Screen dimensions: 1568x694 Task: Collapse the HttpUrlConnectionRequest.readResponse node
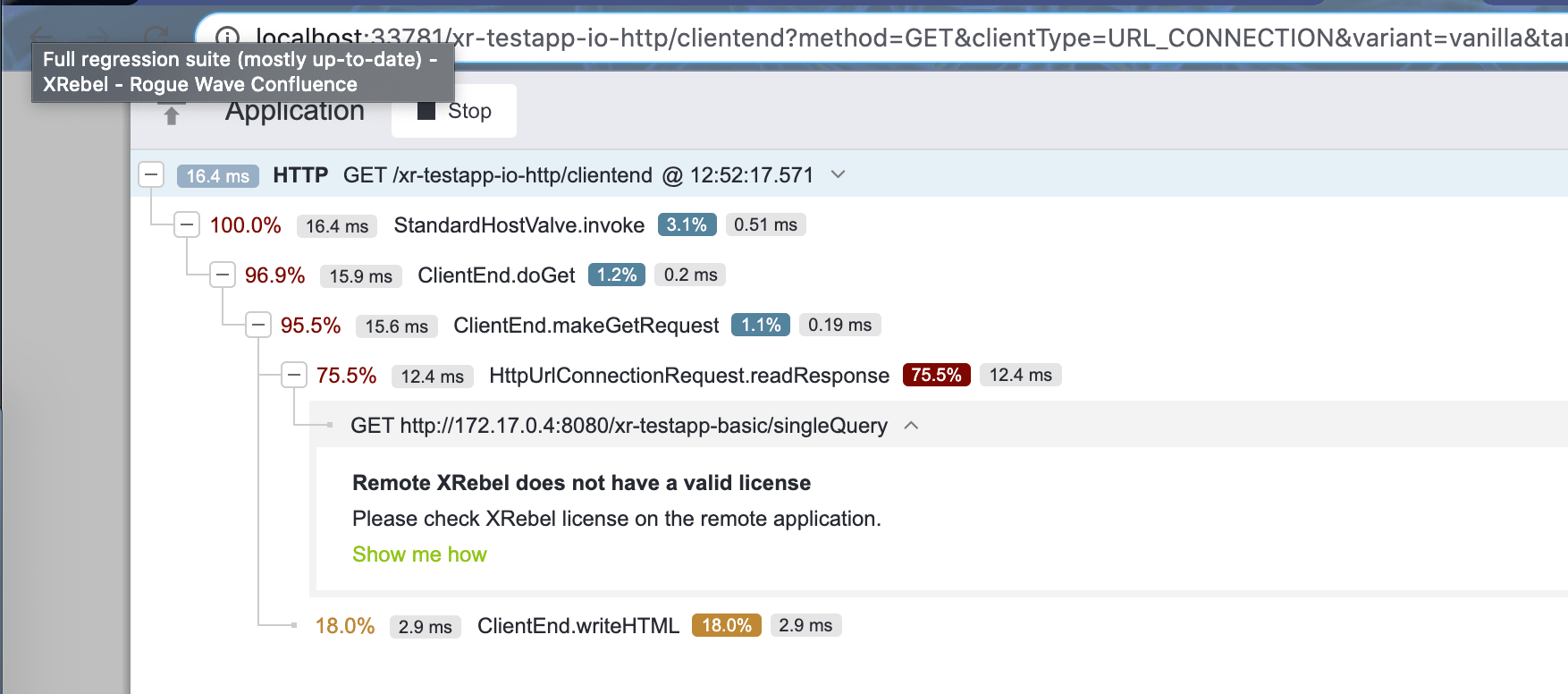click(294, 375)
